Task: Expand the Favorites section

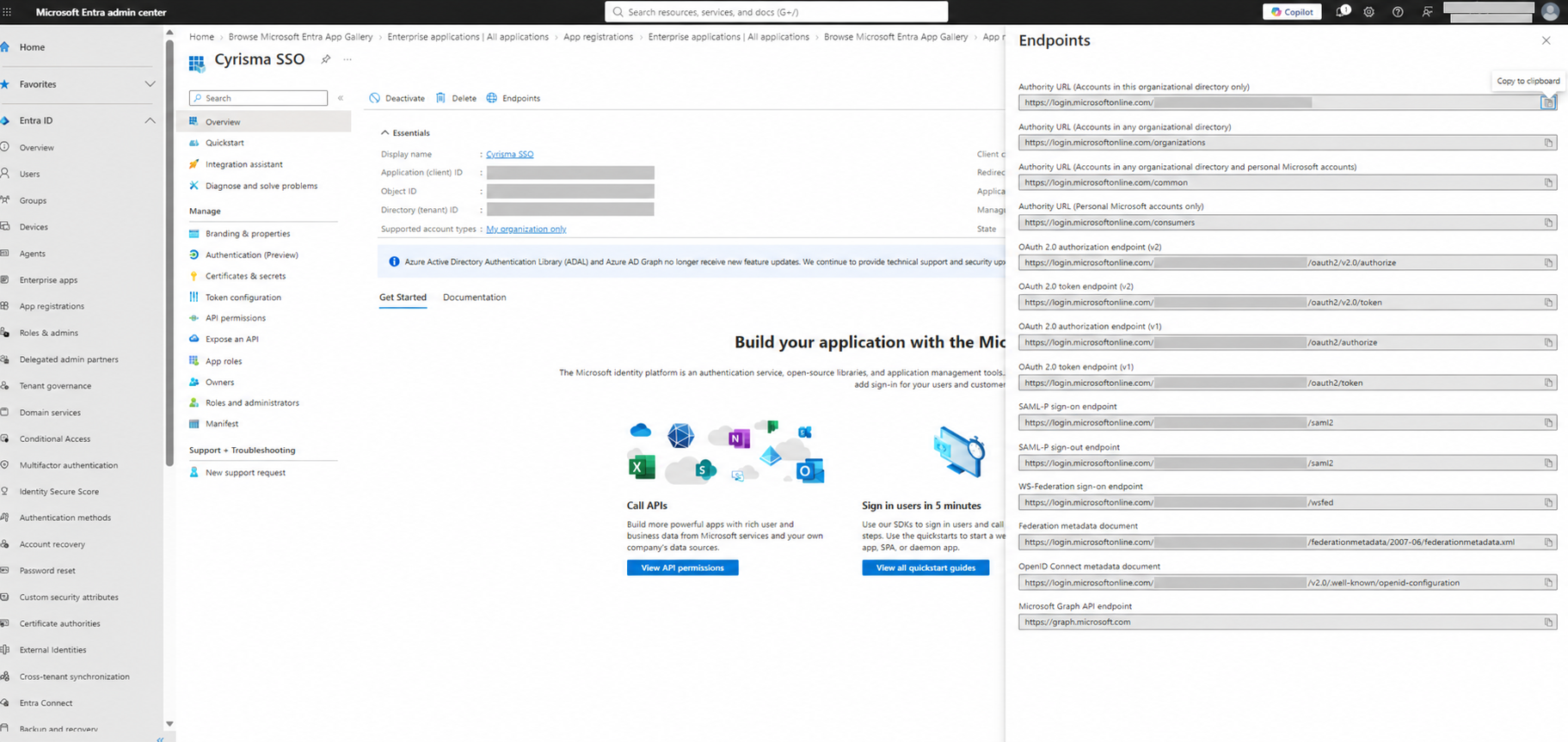Action: click(x=150, y=84)
